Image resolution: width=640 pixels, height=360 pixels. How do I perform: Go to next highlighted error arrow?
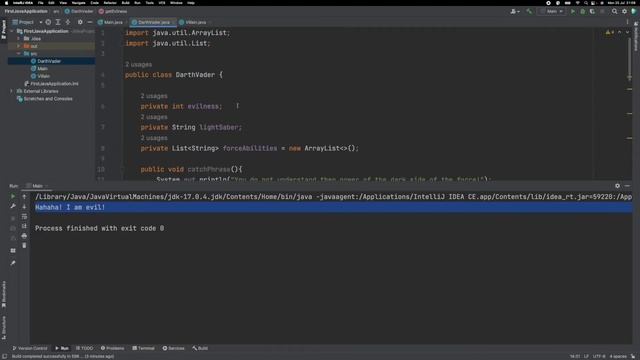coord(627,32)
